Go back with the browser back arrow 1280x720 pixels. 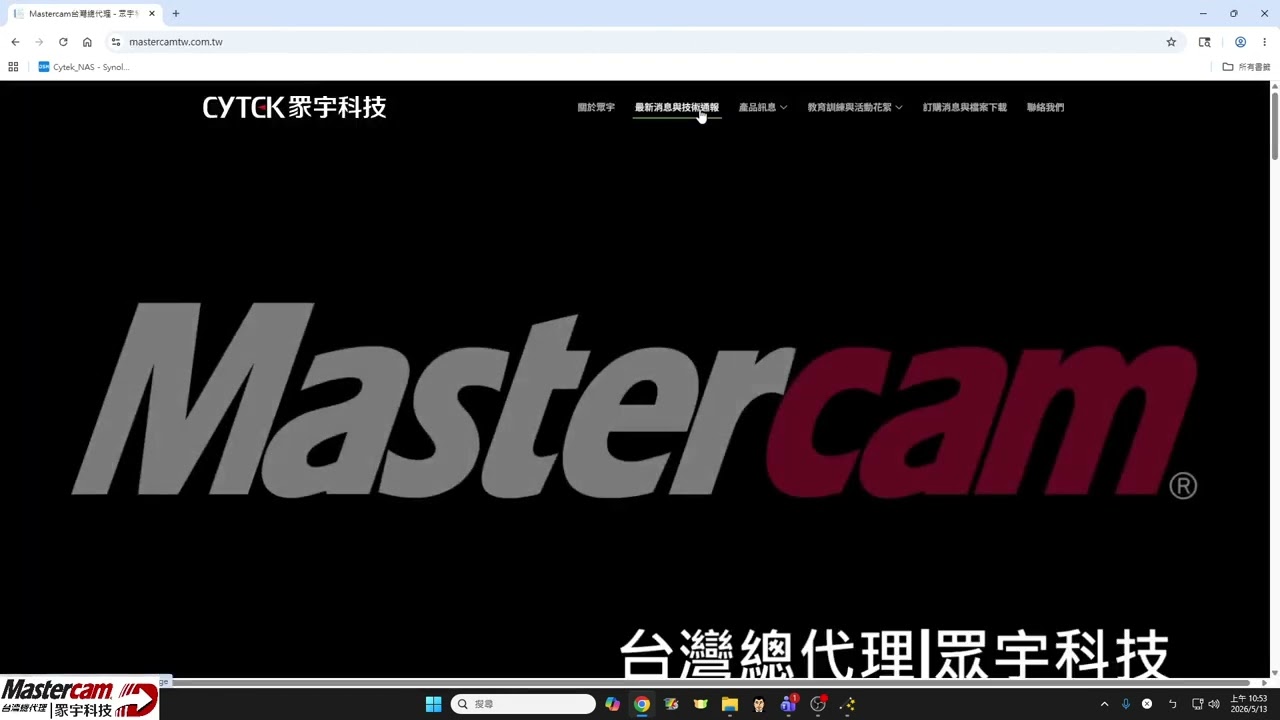[15, 42]
